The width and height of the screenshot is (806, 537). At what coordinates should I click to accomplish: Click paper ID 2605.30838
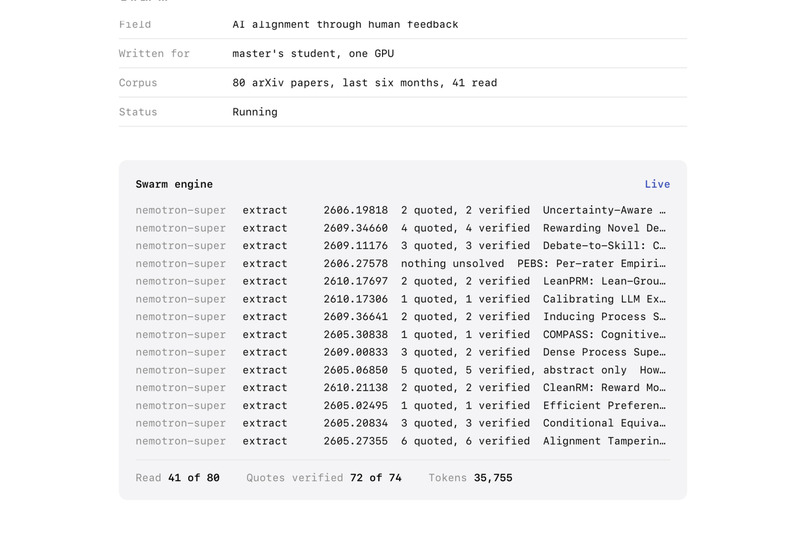(356, 335)
